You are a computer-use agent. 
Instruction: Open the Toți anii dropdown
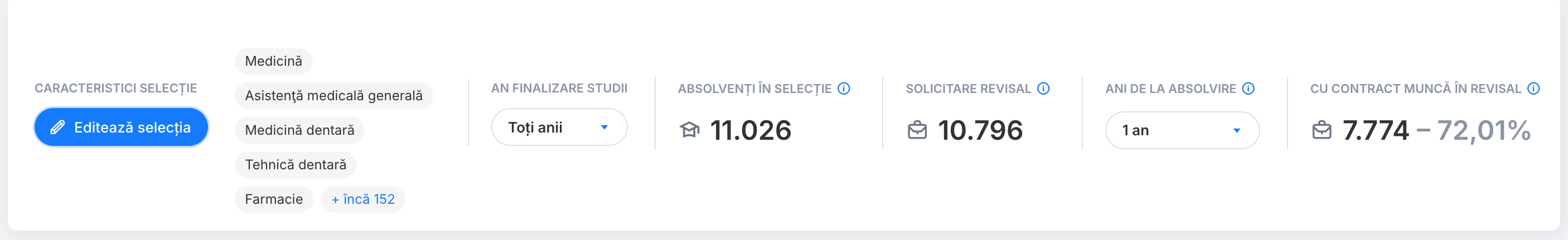pyautogui.click(x=559, y=127)
